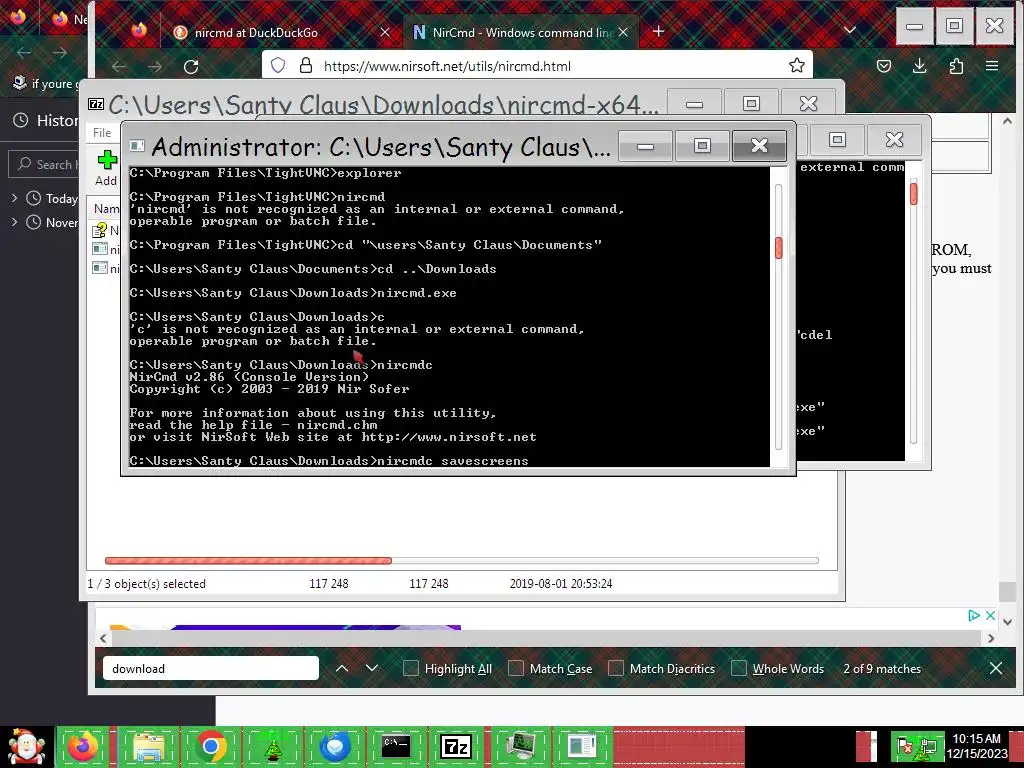Open Thunderbird from the taskbar
This screenshot has width=1024, height=768.
[x=335, y=746]
